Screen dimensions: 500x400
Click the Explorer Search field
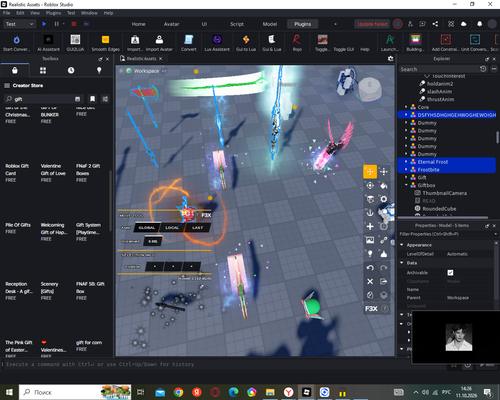tap(439, 69)
